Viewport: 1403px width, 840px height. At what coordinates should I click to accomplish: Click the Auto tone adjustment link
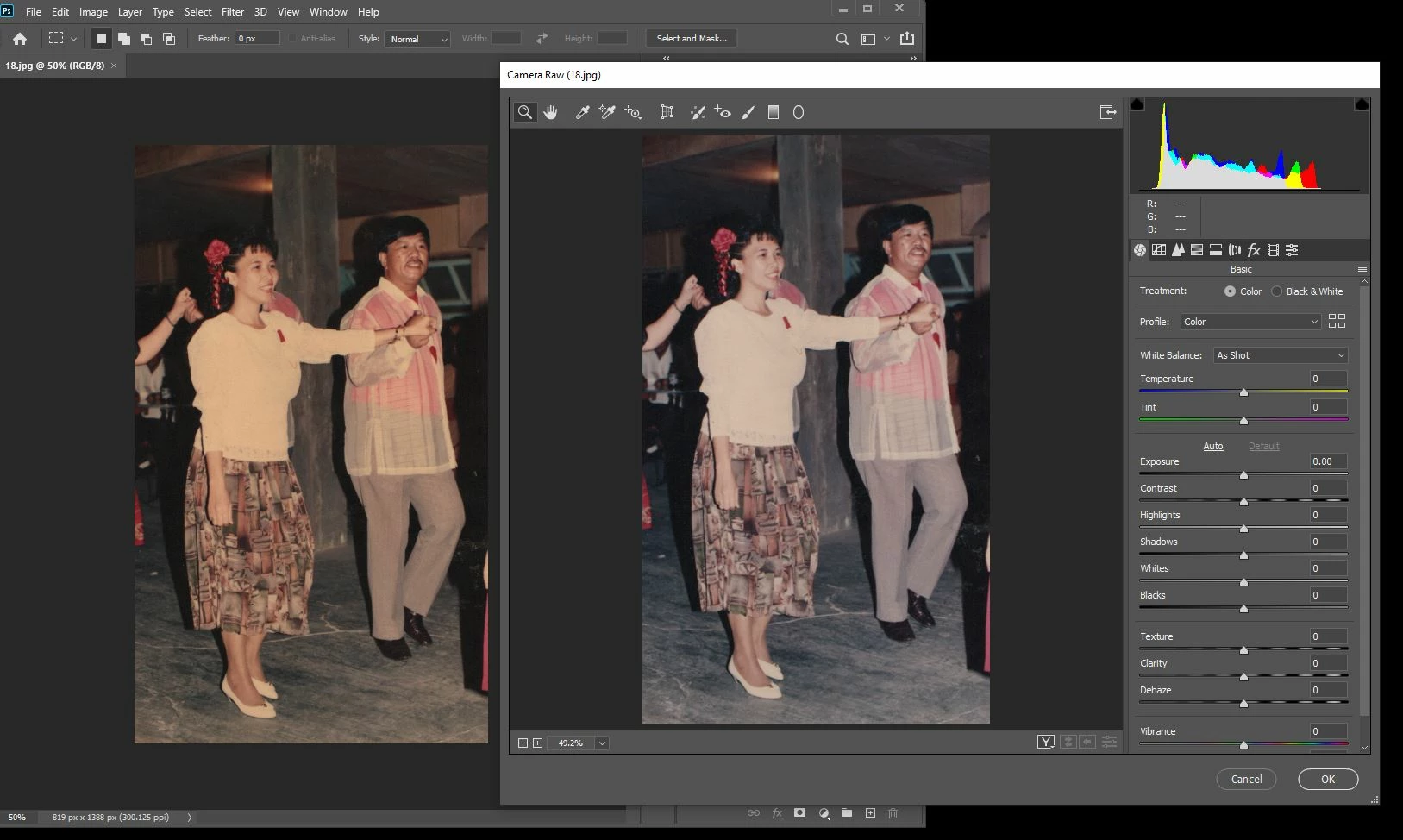1213,446
